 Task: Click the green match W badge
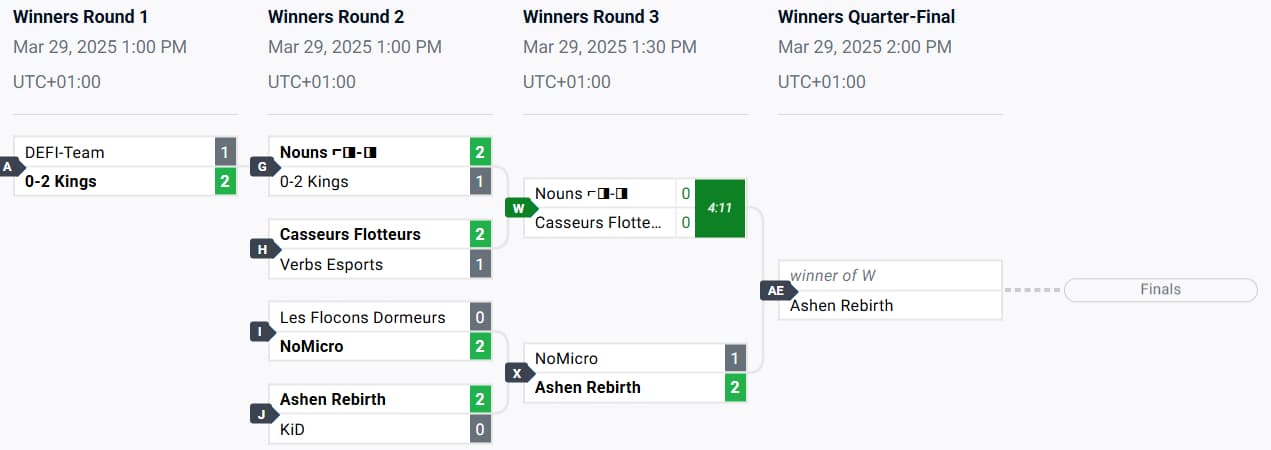518,208
